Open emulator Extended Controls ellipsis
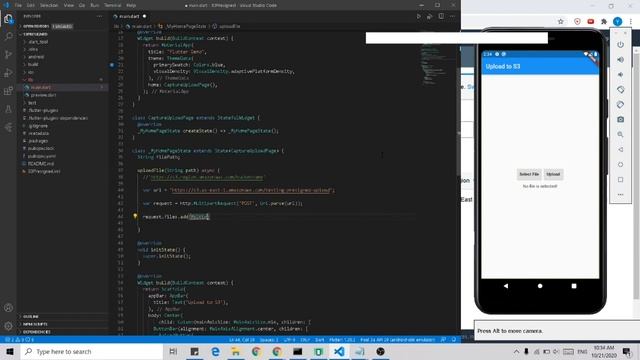The image size is (640, 360). (620, 195)
